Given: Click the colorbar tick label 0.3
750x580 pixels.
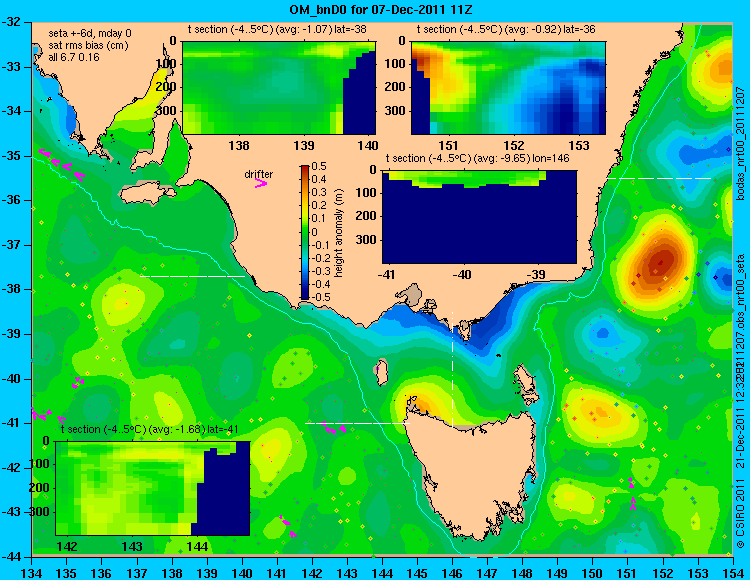Looking at the screenshot, I should click(319, 193).
